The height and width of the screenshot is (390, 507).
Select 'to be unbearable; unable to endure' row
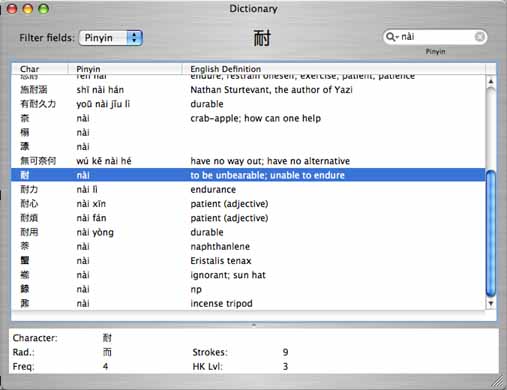click(x=248, y=175)
